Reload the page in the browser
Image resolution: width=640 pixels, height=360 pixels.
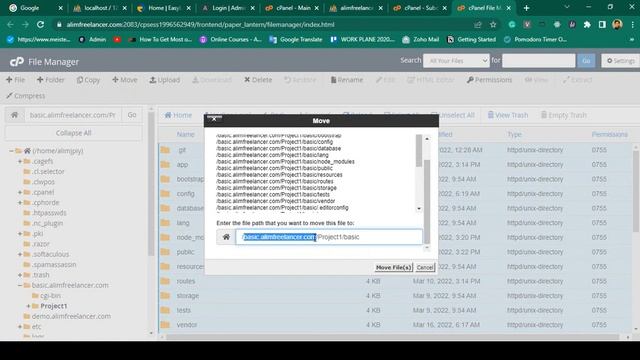coord(40,24)
